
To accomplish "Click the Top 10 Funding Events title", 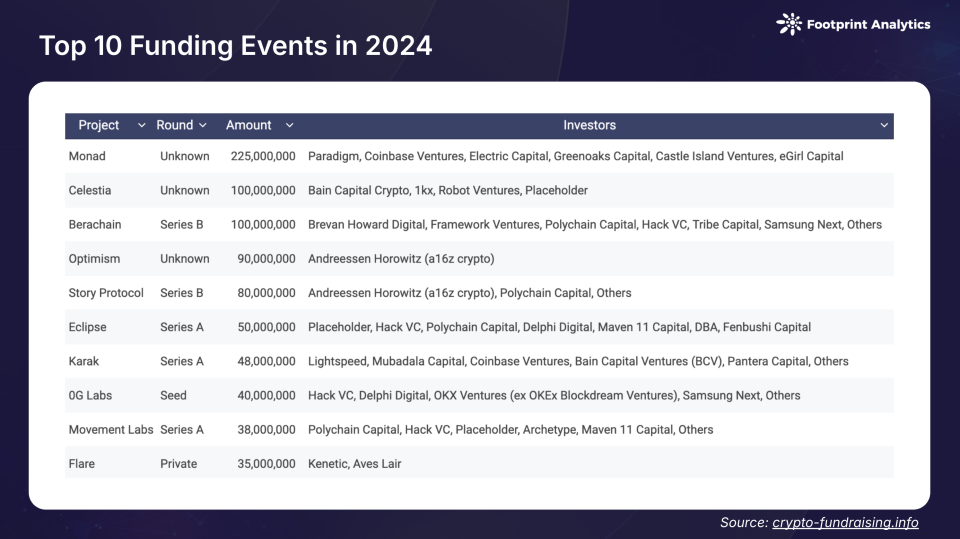I will coord(235,46).
